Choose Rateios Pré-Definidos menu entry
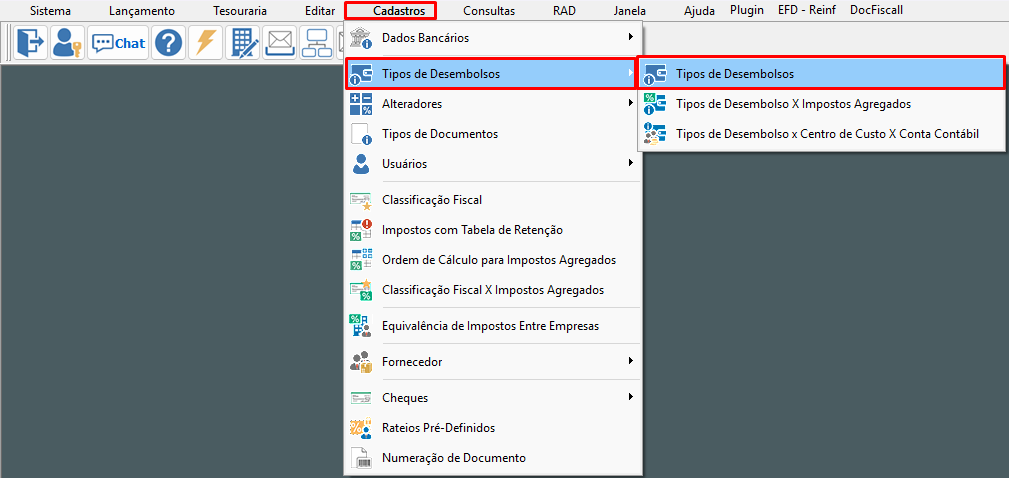This screenshot has width=1009, height=478. (493, 427)
